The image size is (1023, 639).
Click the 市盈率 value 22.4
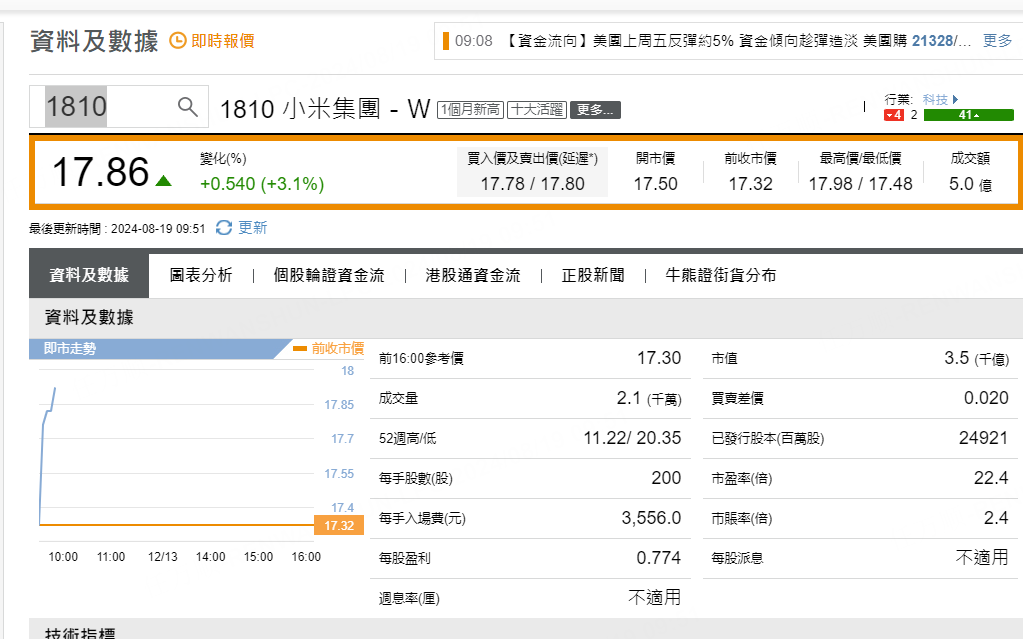click(991, 478)
